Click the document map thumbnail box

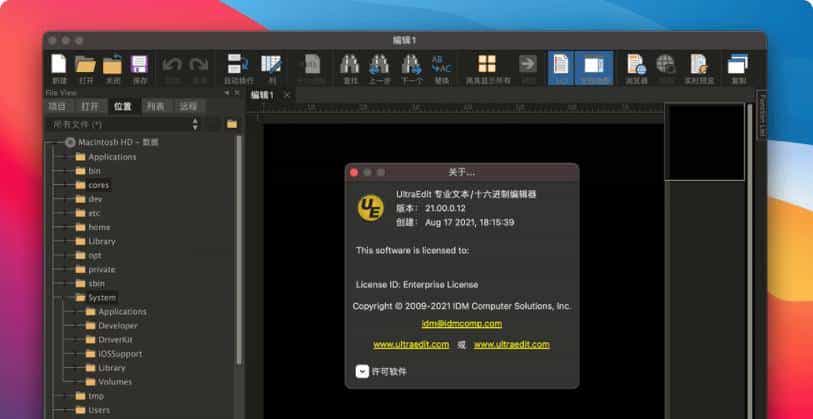[704, 142]
